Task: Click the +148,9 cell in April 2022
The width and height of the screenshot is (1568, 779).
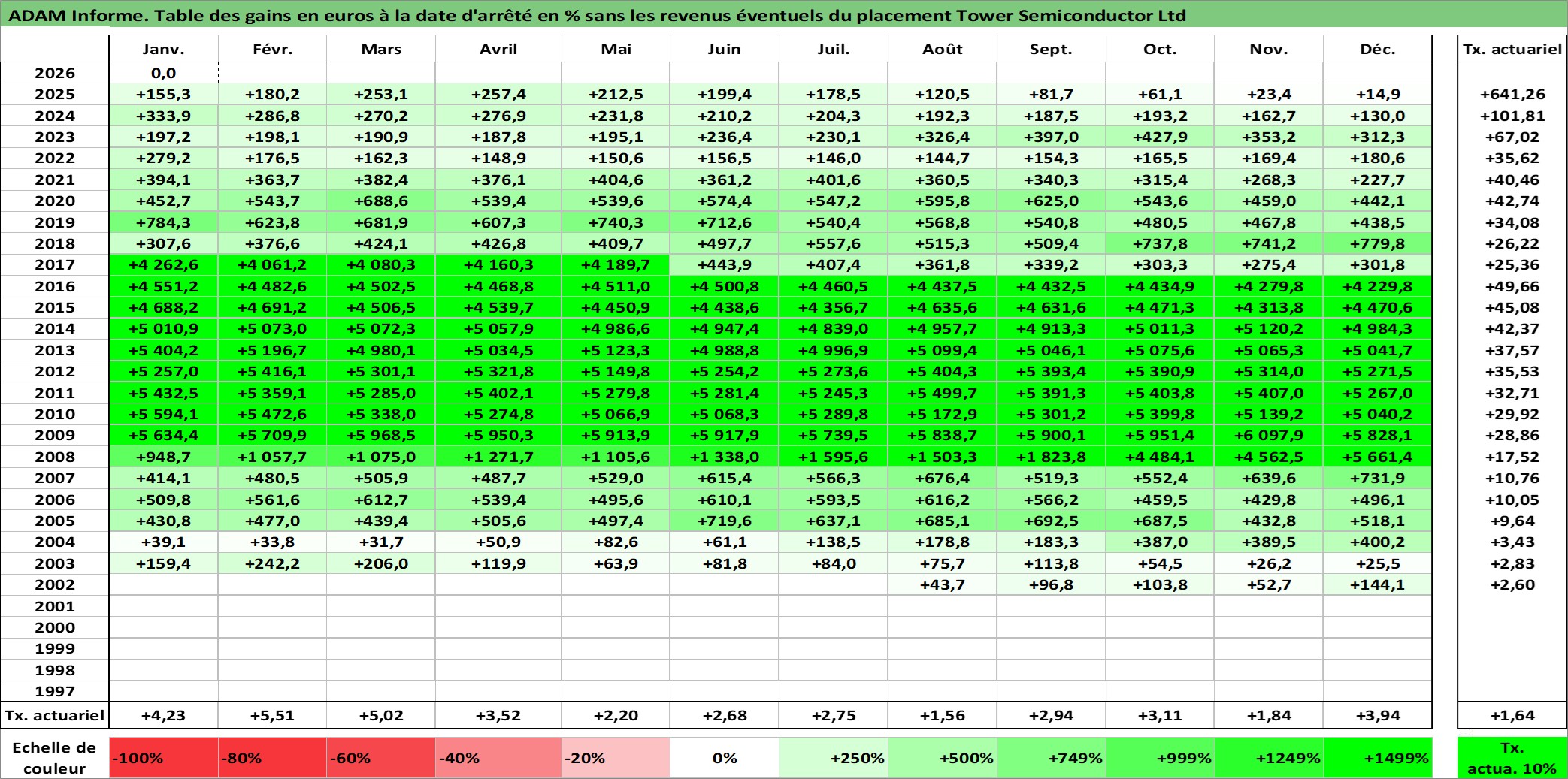Action: pos(498,158)
